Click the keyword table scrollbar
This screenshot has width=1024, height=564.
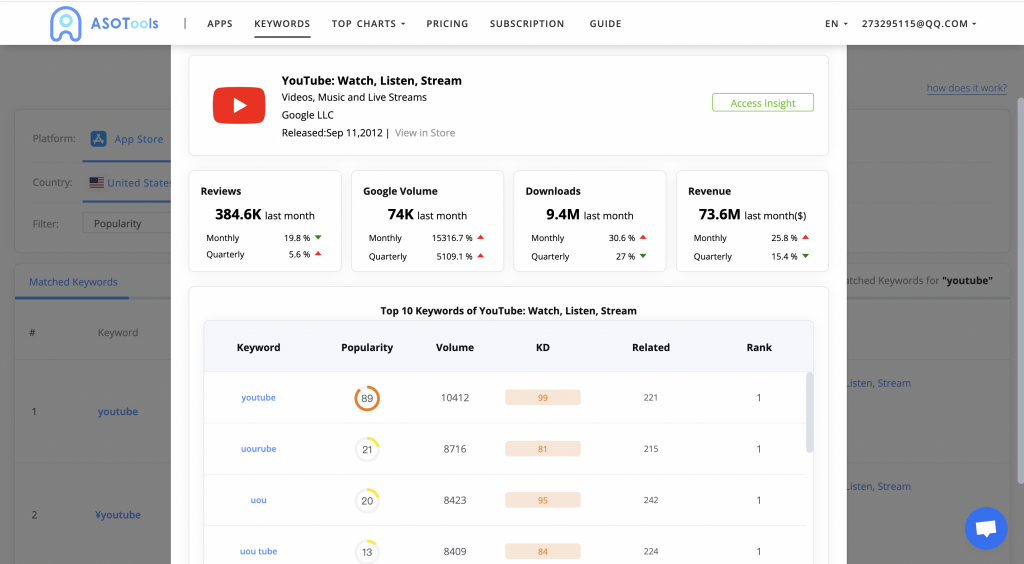tap(810, 413)
